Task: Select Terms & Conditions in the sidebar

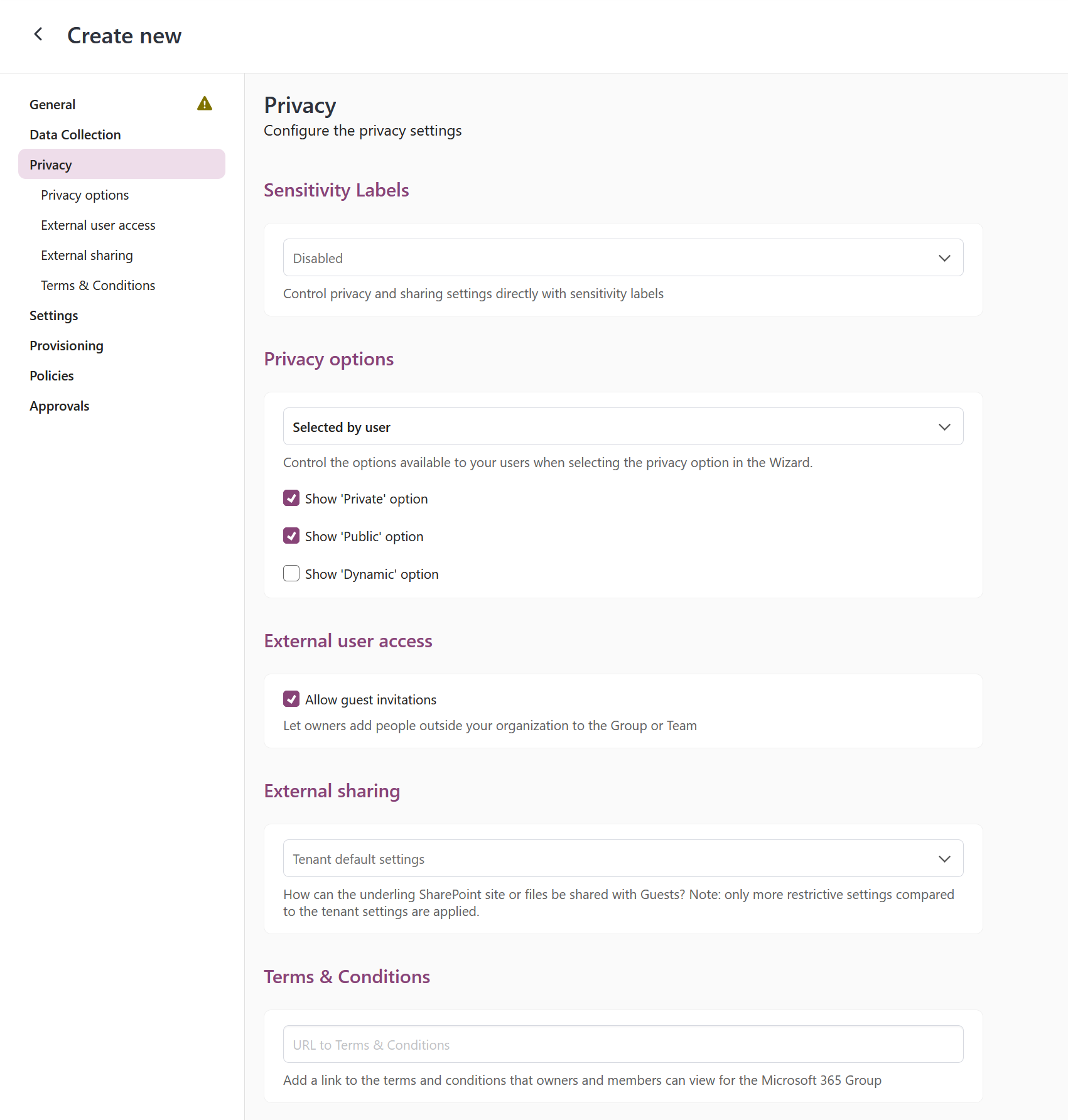Action: 98,285
